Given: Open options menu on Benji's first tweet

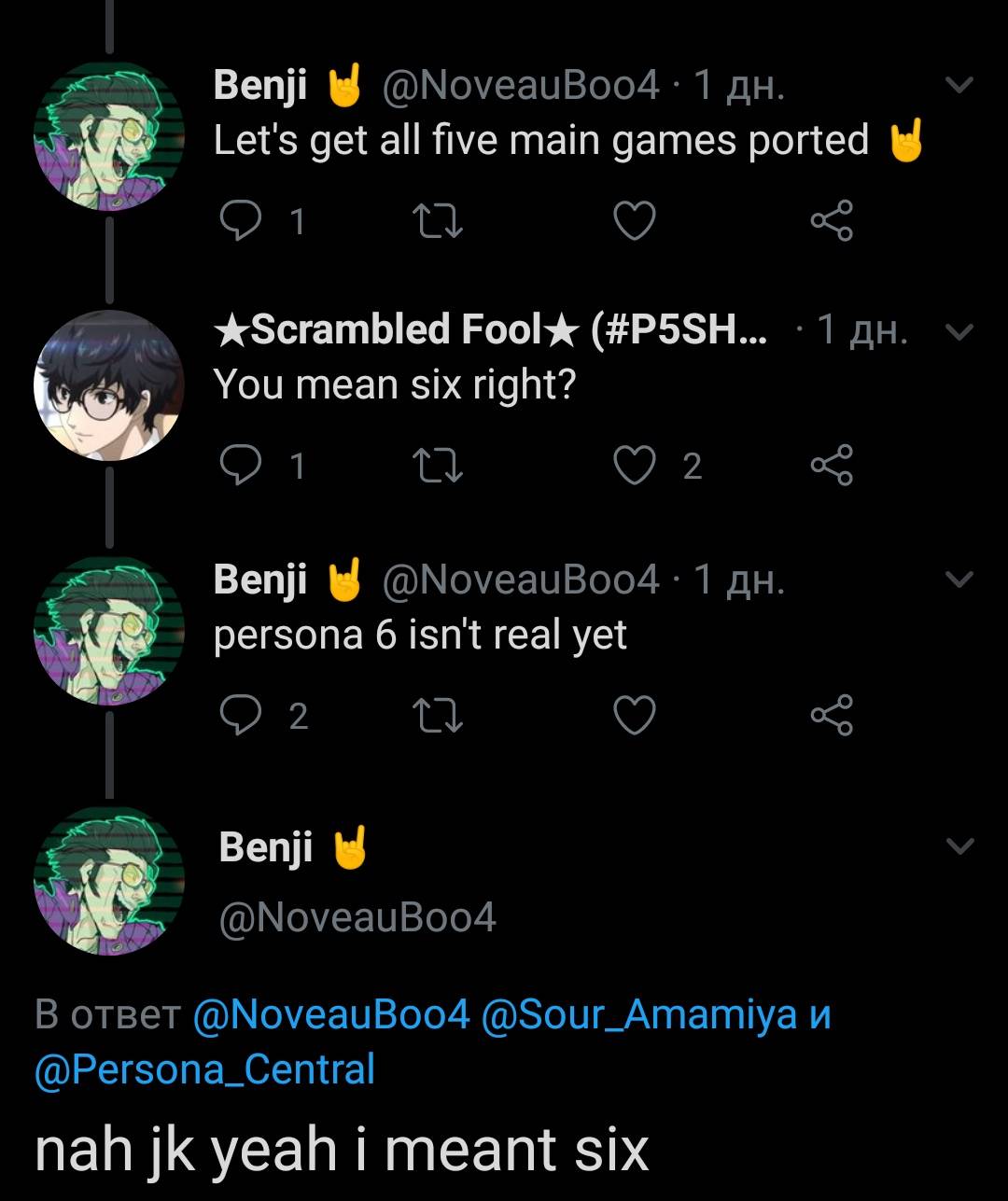Looking at the screenshot, I should coord(958,84).
